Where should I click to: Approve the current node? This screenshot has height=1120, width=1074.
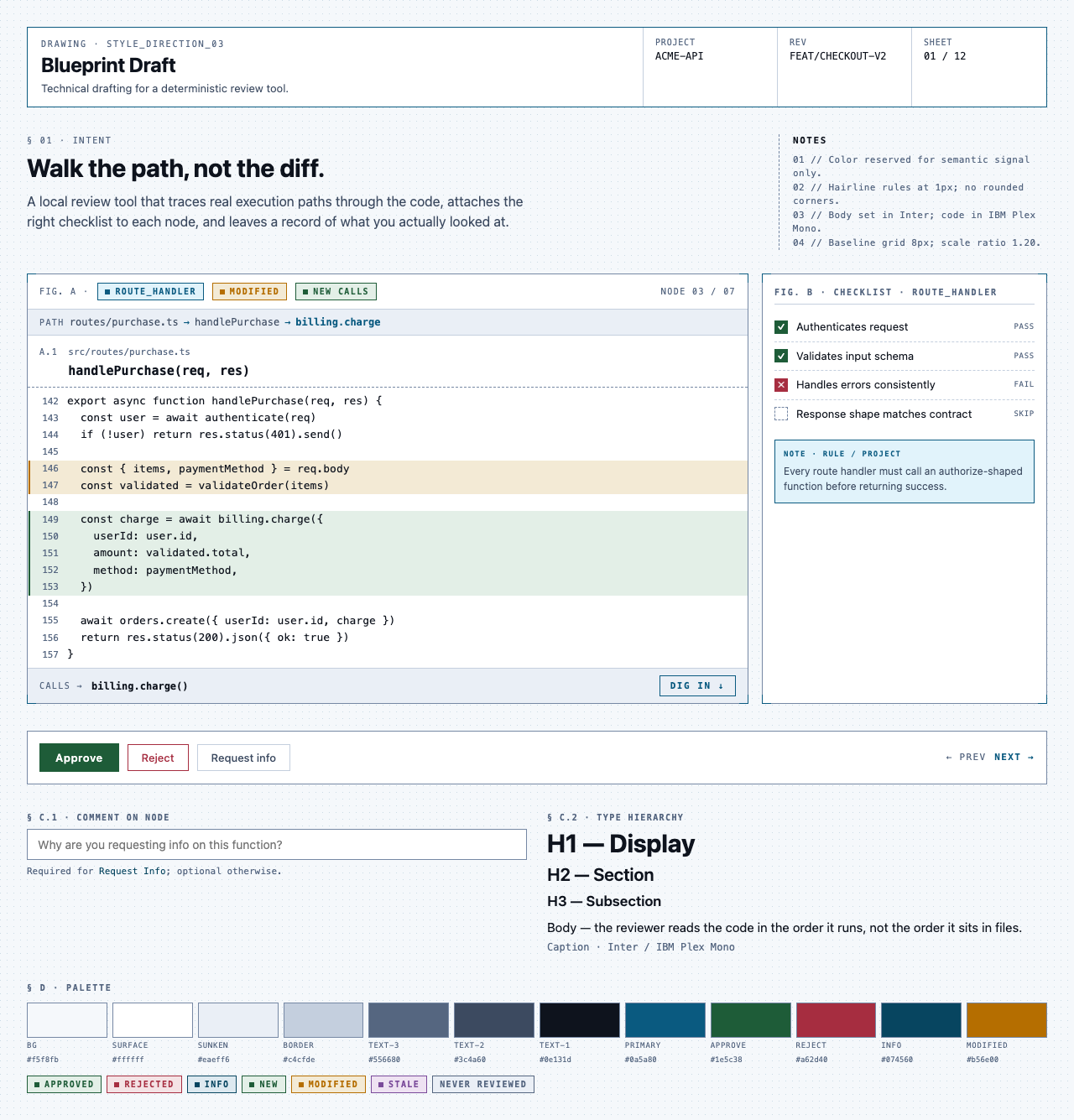(x=79, y=758)
